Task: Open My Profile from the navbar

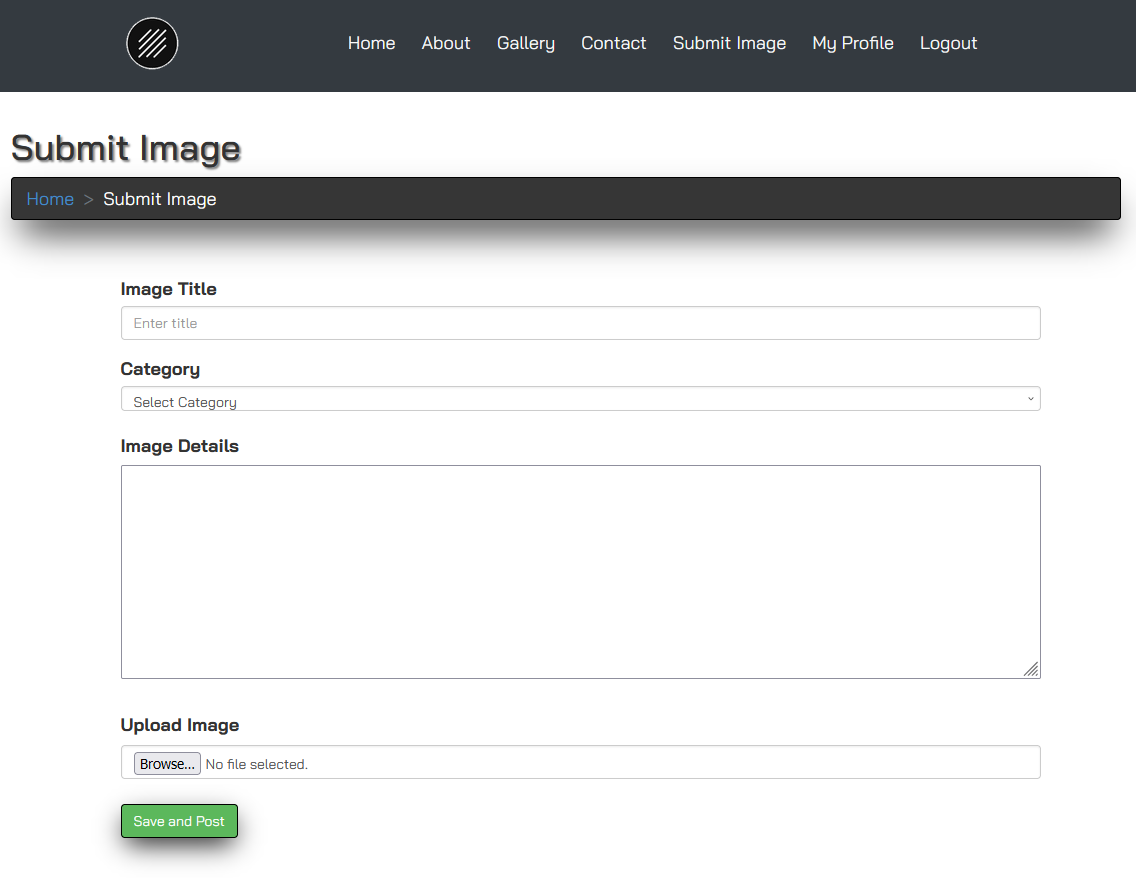Action: coord(852,43)
